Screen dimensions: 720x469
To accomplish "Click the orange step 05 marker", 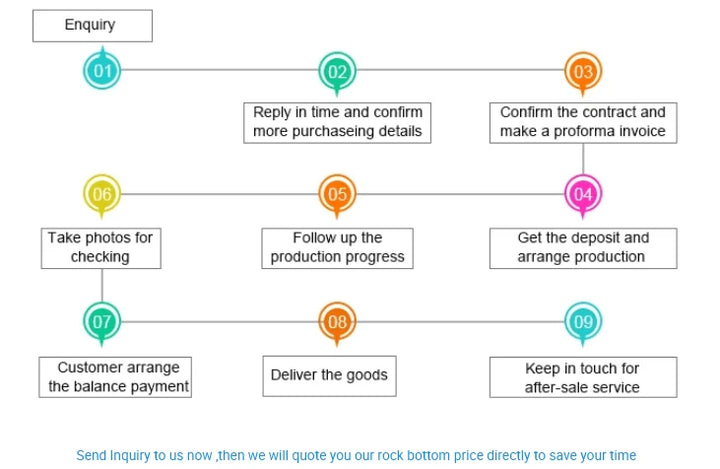I will [x=337, y=194].
